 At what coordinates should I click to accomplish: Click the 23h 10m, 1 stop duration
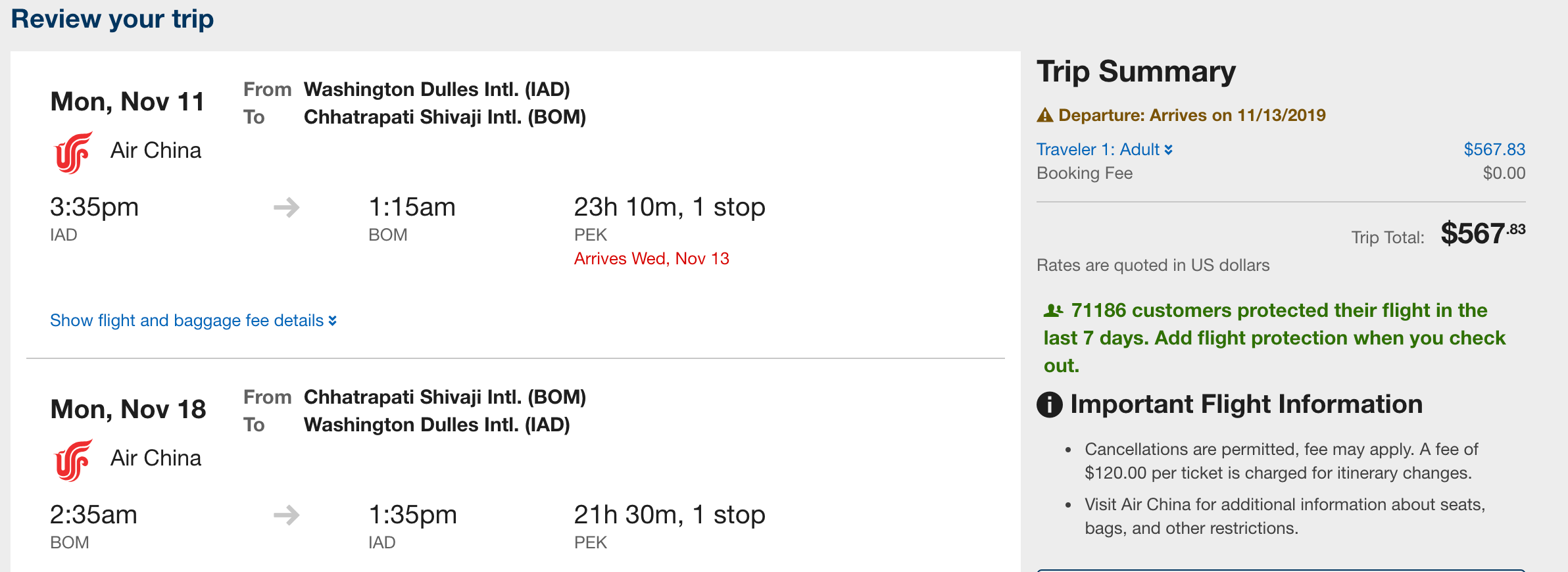(669, 207)
